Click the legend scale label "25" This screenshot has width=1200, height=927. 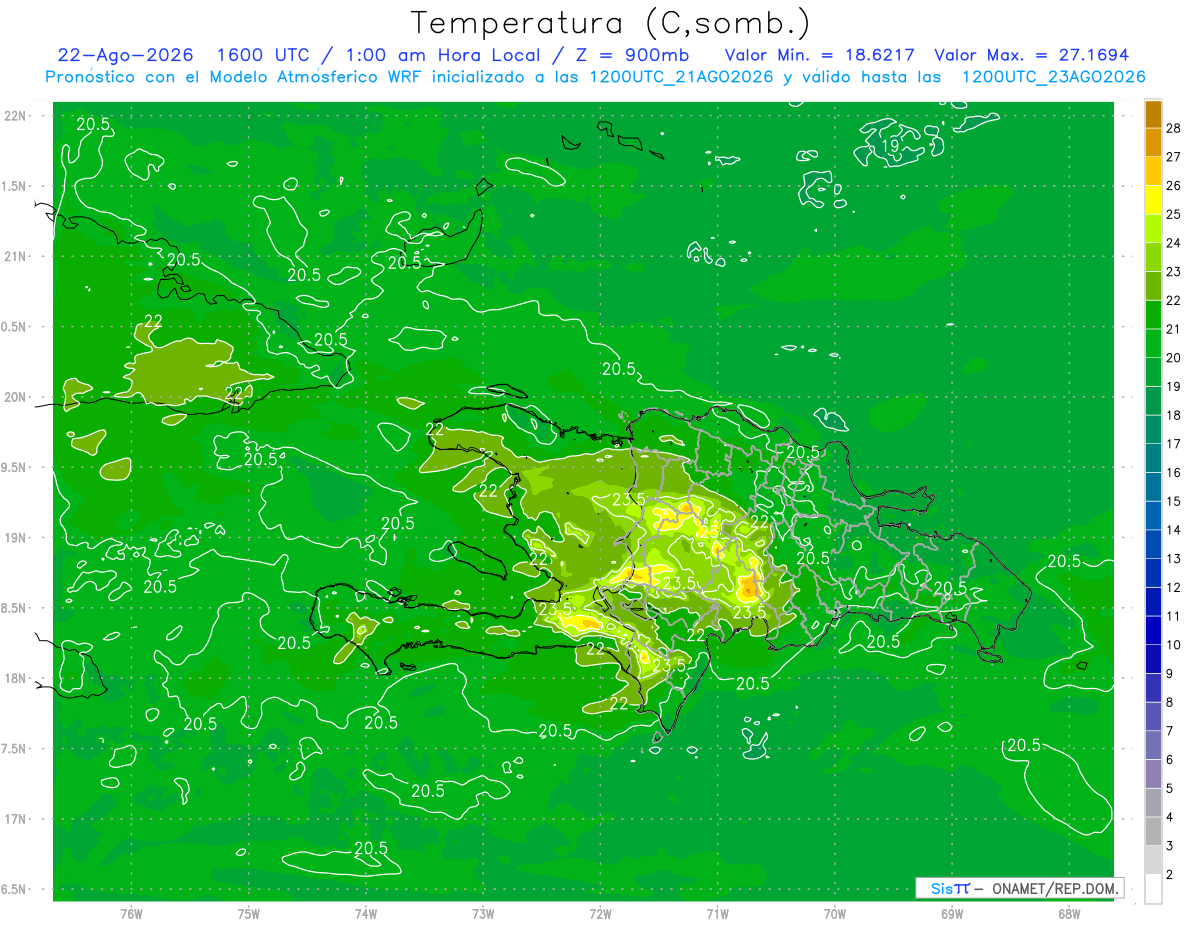pyautogui.click(x=1174, y=215)
